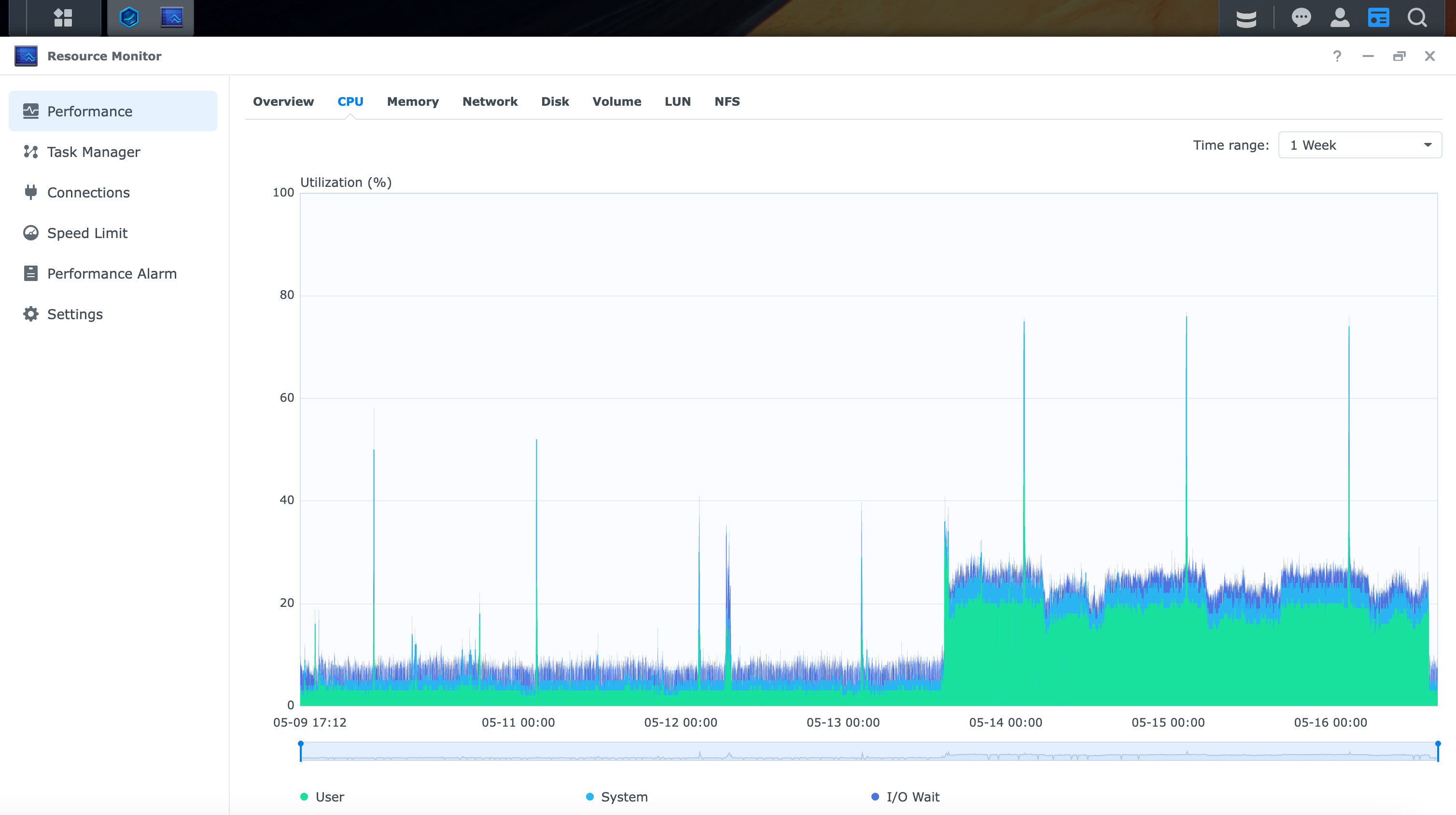Screen dimensions: 1456x815
Task: Open the Settings sidebar item
Action: coord(75,314)
